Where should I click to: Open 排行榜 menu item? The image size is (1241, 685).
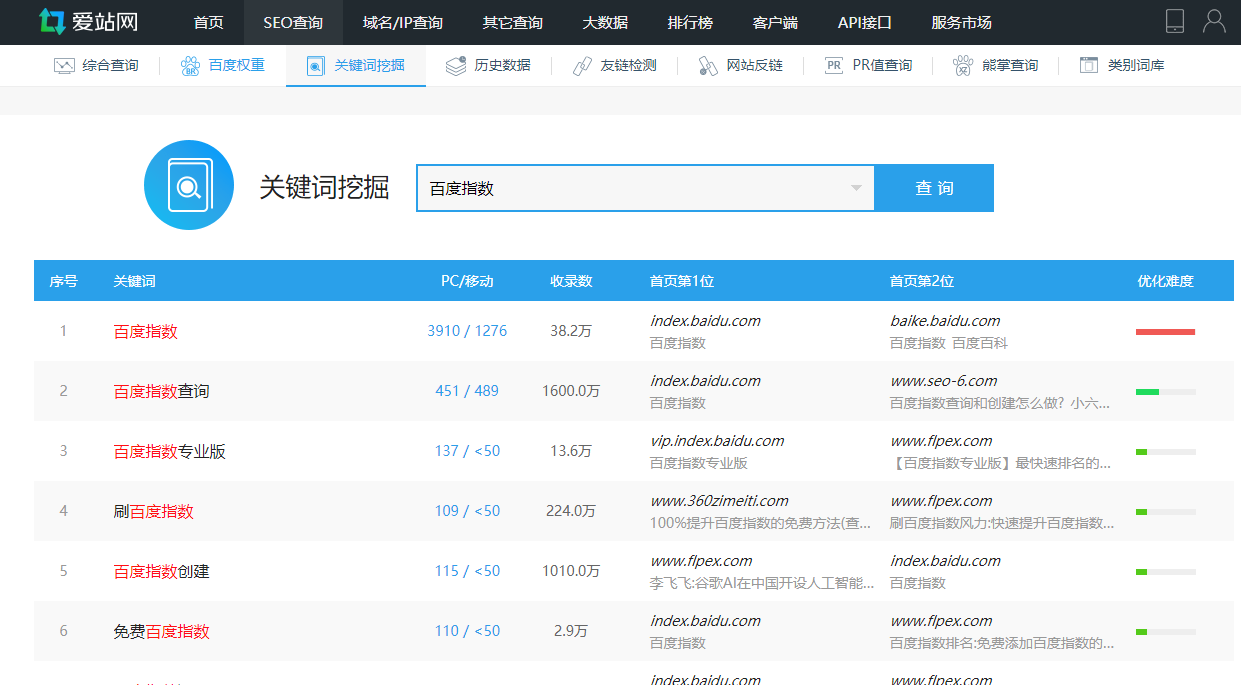pos(690,22)
